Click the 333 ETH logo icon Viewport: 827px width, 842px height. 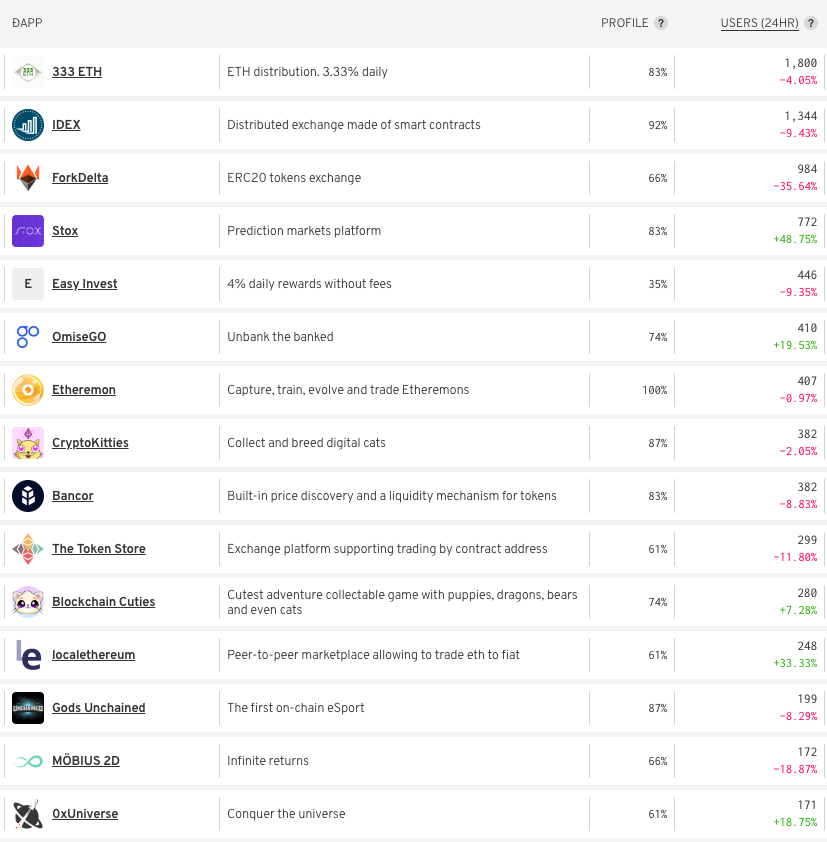[x=28, y=72]
